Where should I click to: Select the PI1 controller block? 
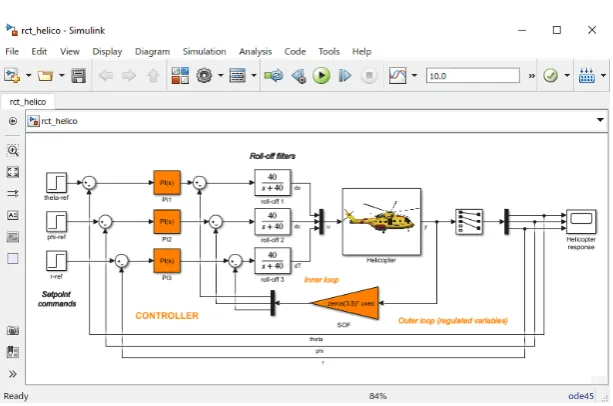[167, 182]
